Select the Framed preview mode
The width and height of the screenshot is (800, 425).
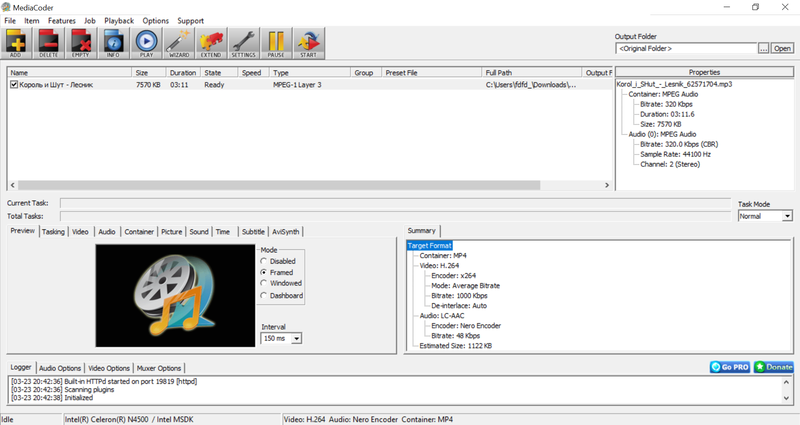[263, 272]
